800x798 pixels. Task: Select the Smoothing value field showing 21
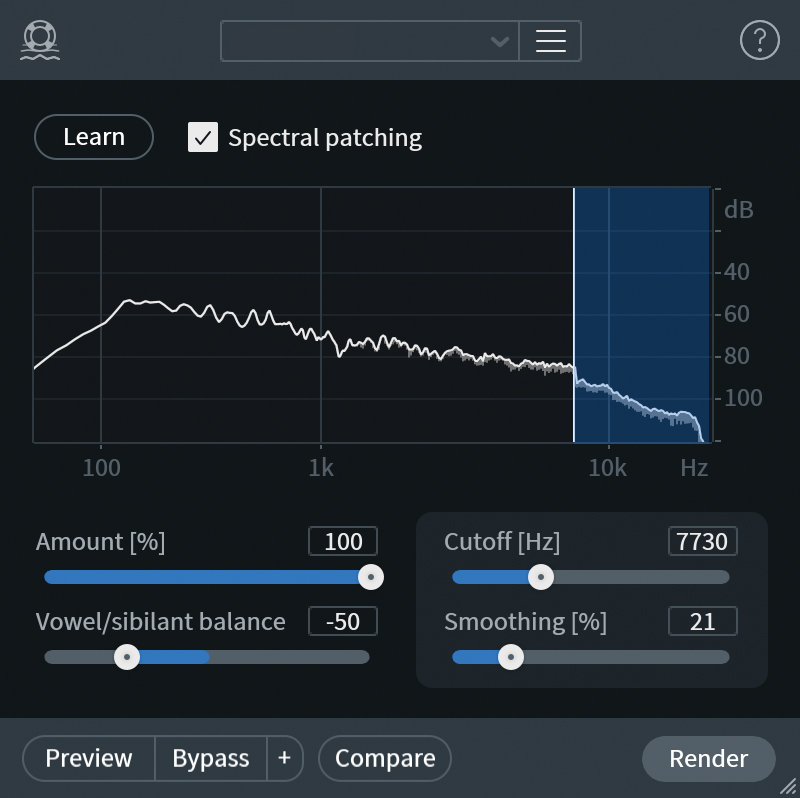coord(703,621)
